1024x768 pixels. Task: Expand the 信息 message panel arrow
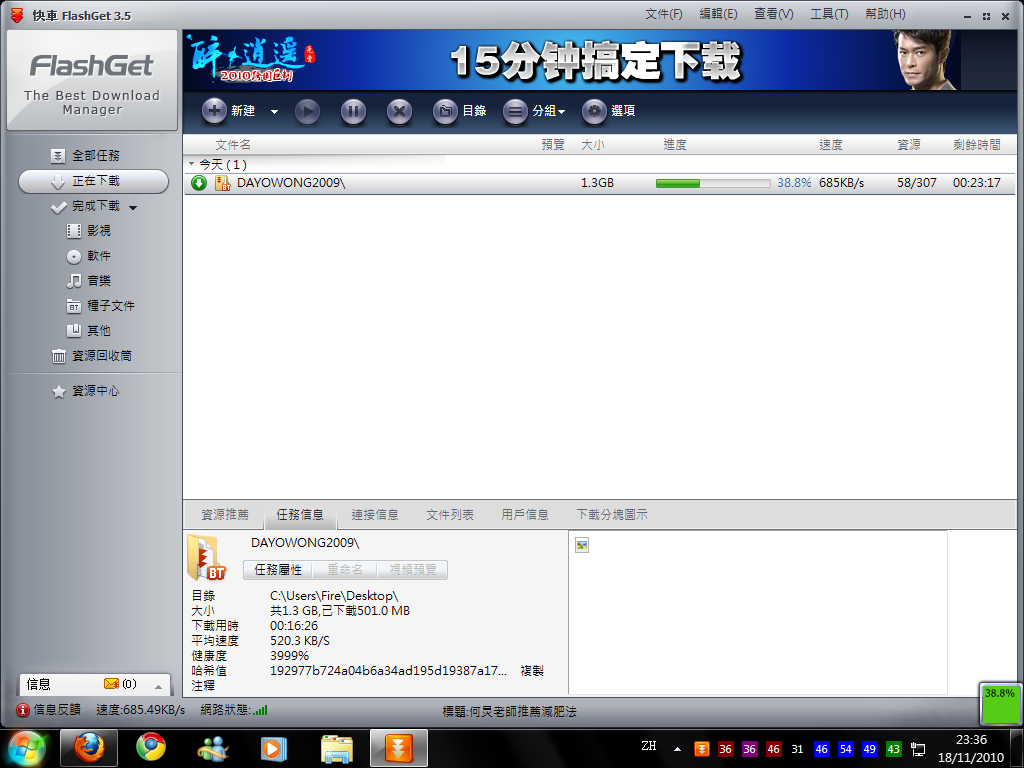[x=158, y=686]
